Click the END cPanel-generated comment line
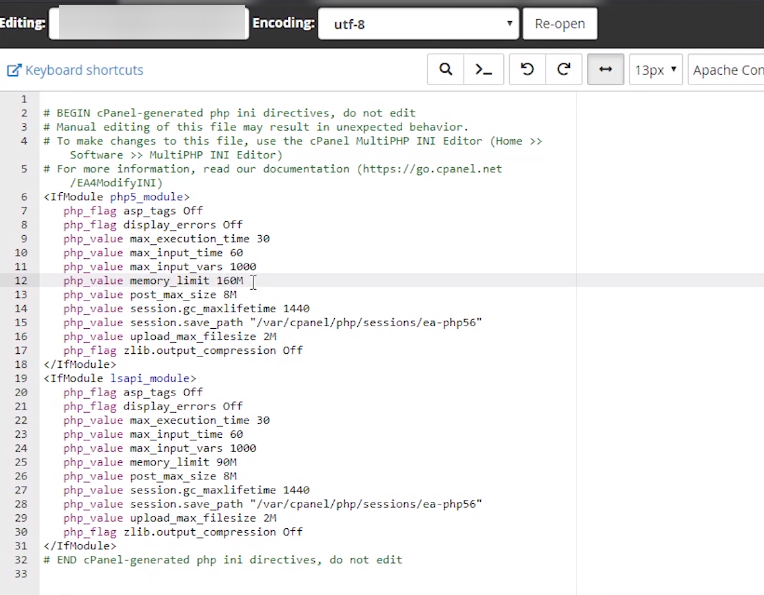The height and width of the screenshot is (595, 764). (x=222, y=560)
